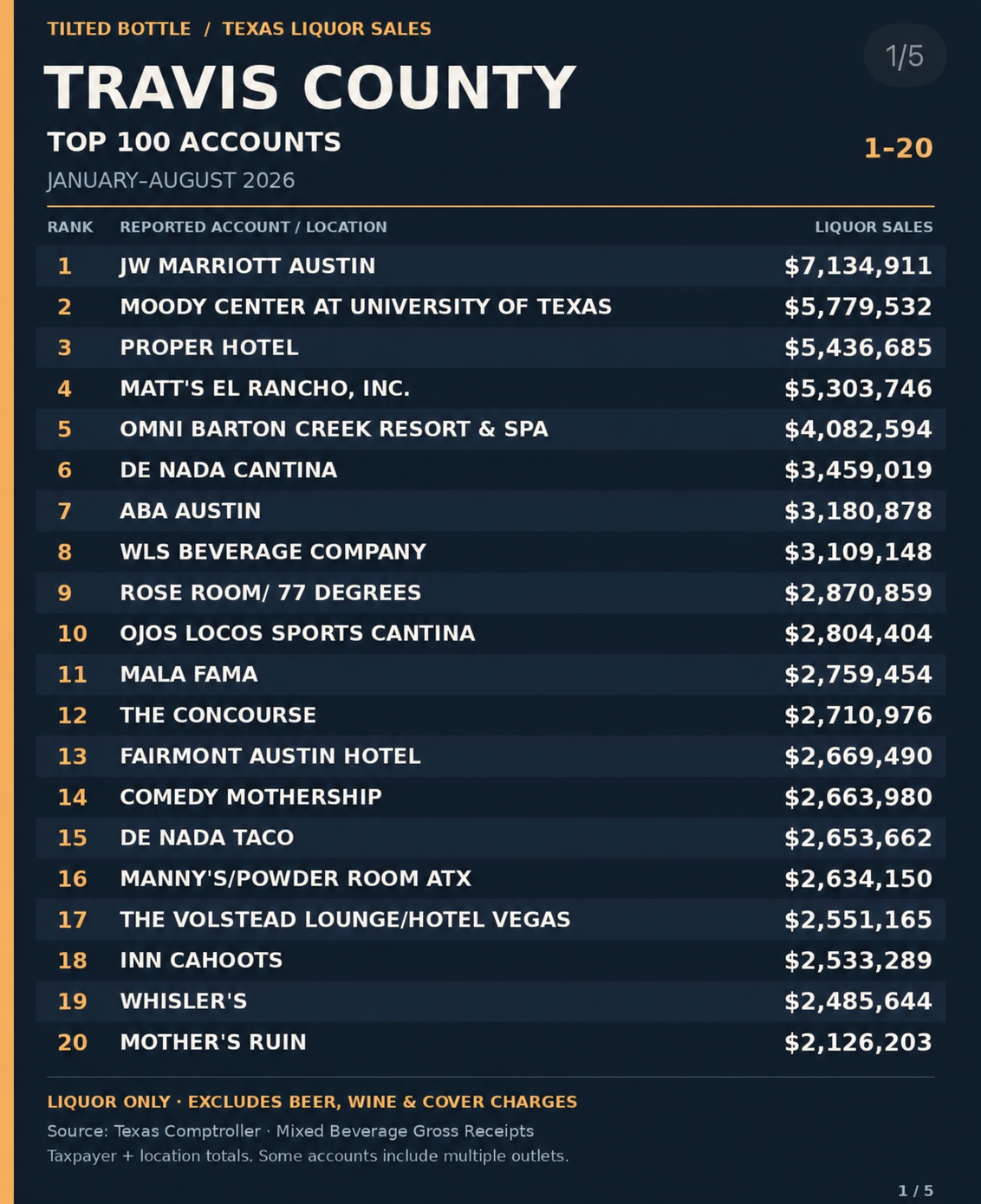Select Omni Barton Creek Resort & Spa row

coord(491,429)
